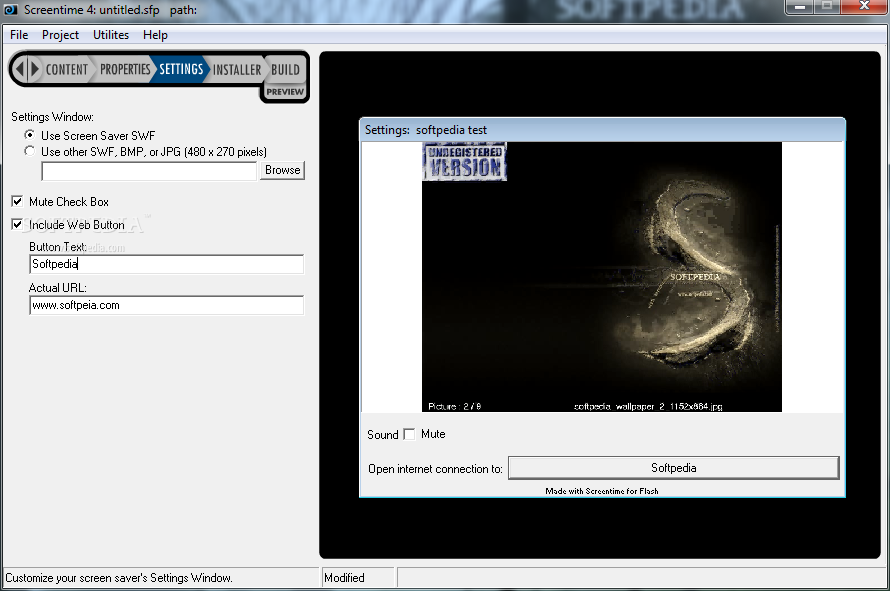This screenshot has width=890, height=591.
Task: Go to the Installer tab
Action: pos(237,69)
